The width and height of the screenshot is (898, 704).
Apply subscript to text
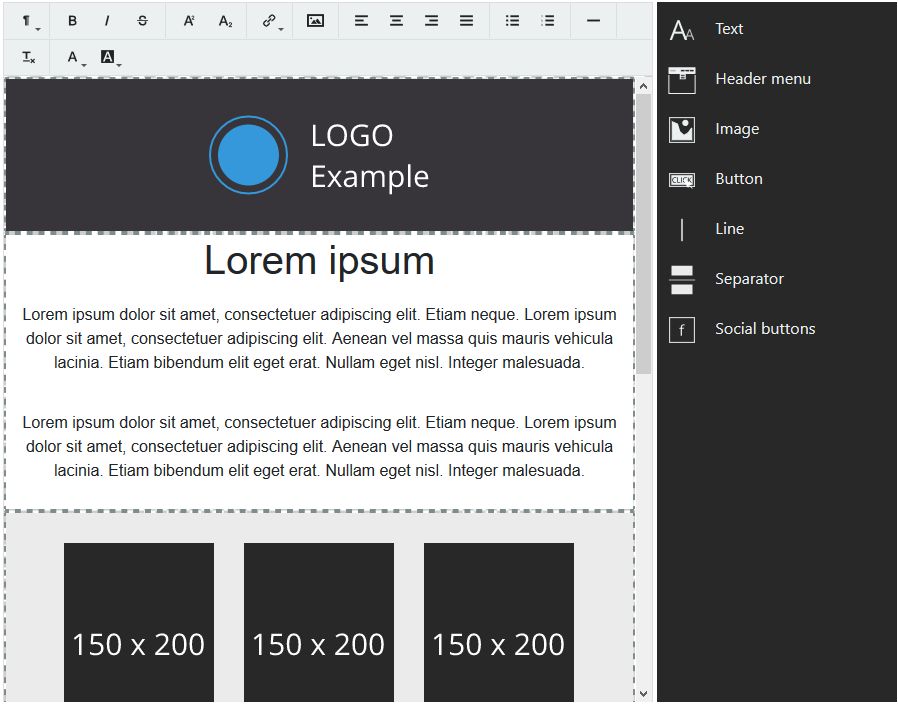225,21
